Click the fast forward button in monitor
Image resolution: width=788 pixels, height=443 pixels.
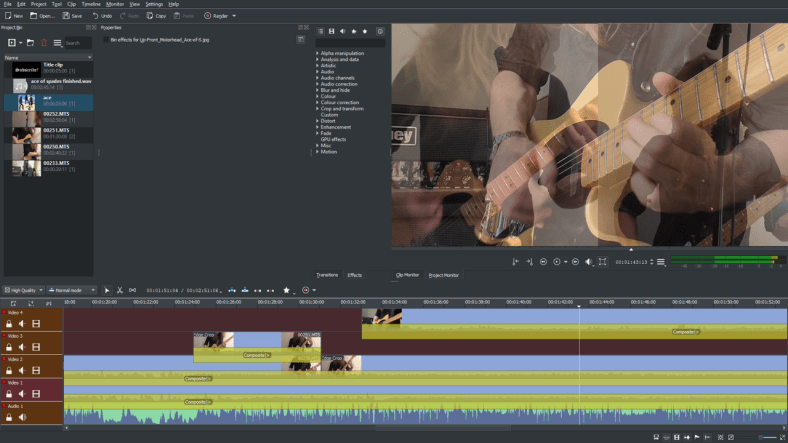tap(575, 262)
